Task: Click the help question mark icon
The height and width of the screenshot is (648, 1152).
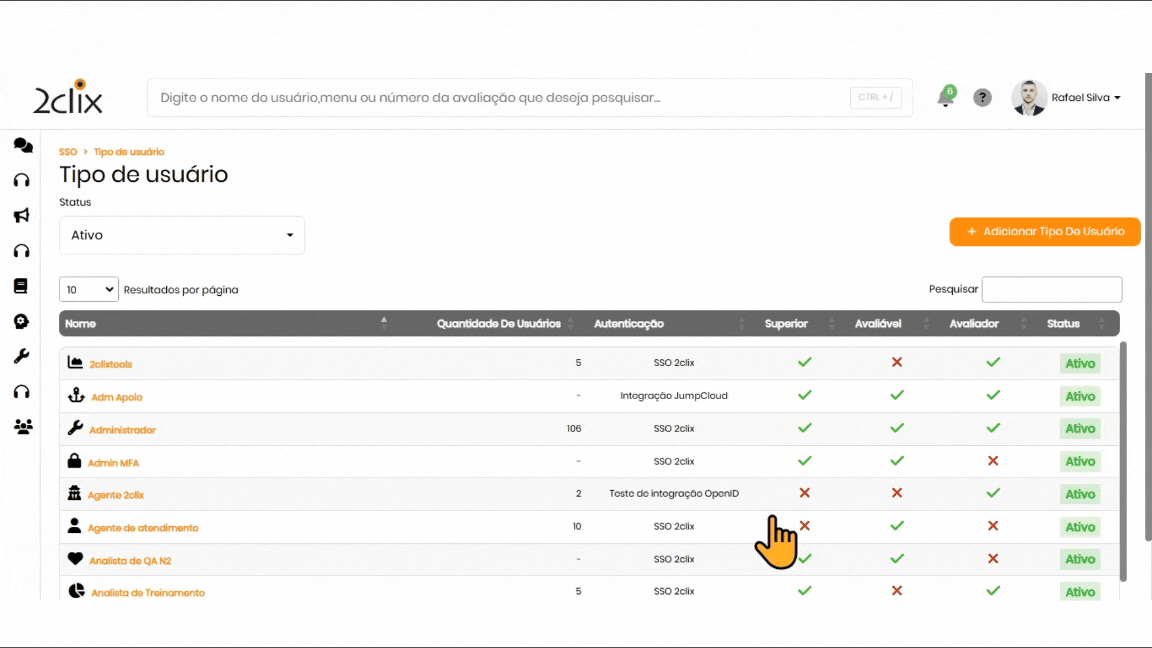Action: 982,98
